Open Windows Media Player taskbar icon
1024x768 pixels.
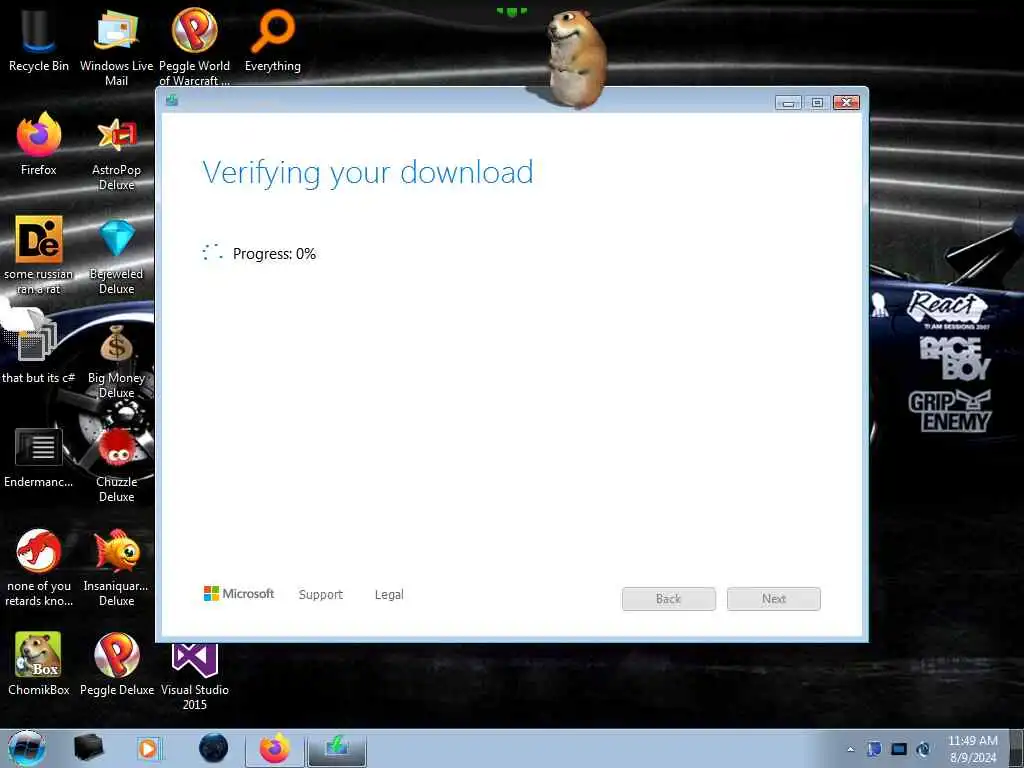pos(149,748)
